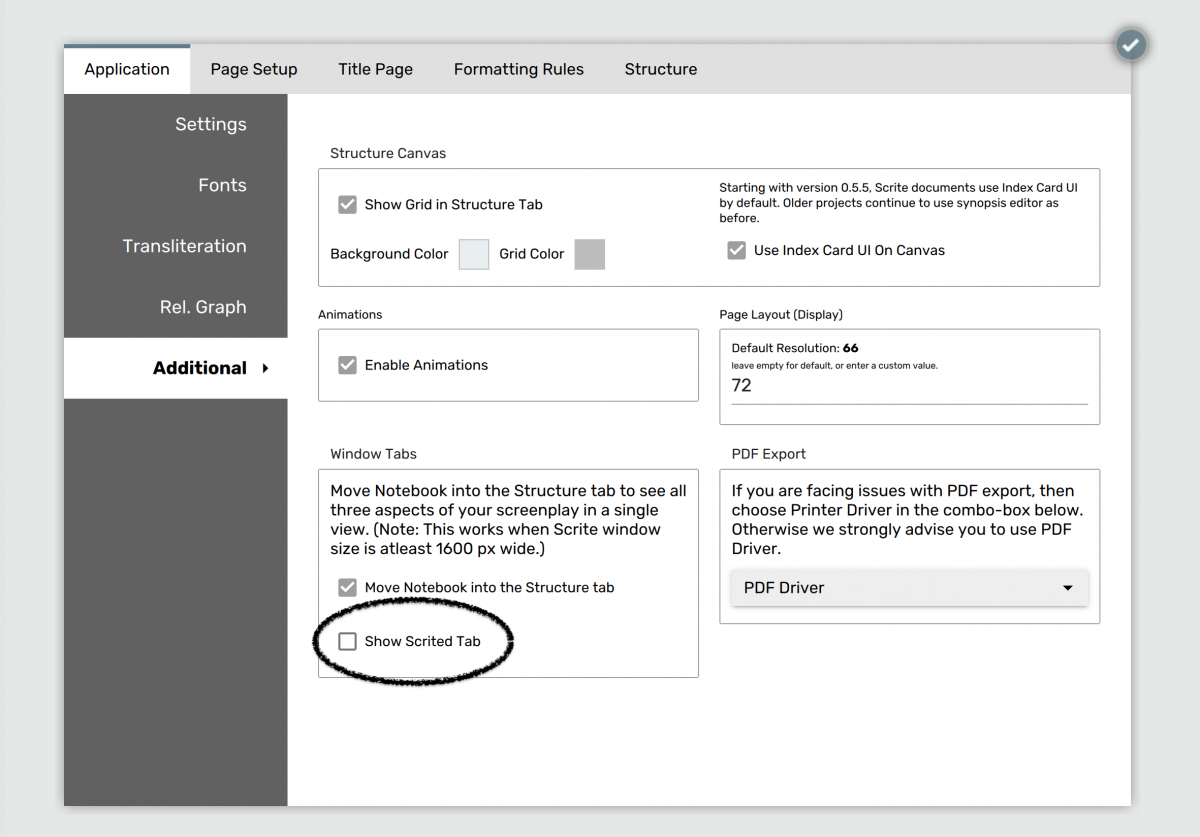Disable Enable Animations
The height and width of the screenshot is (837, 1200).
click(x=347, y=365)
